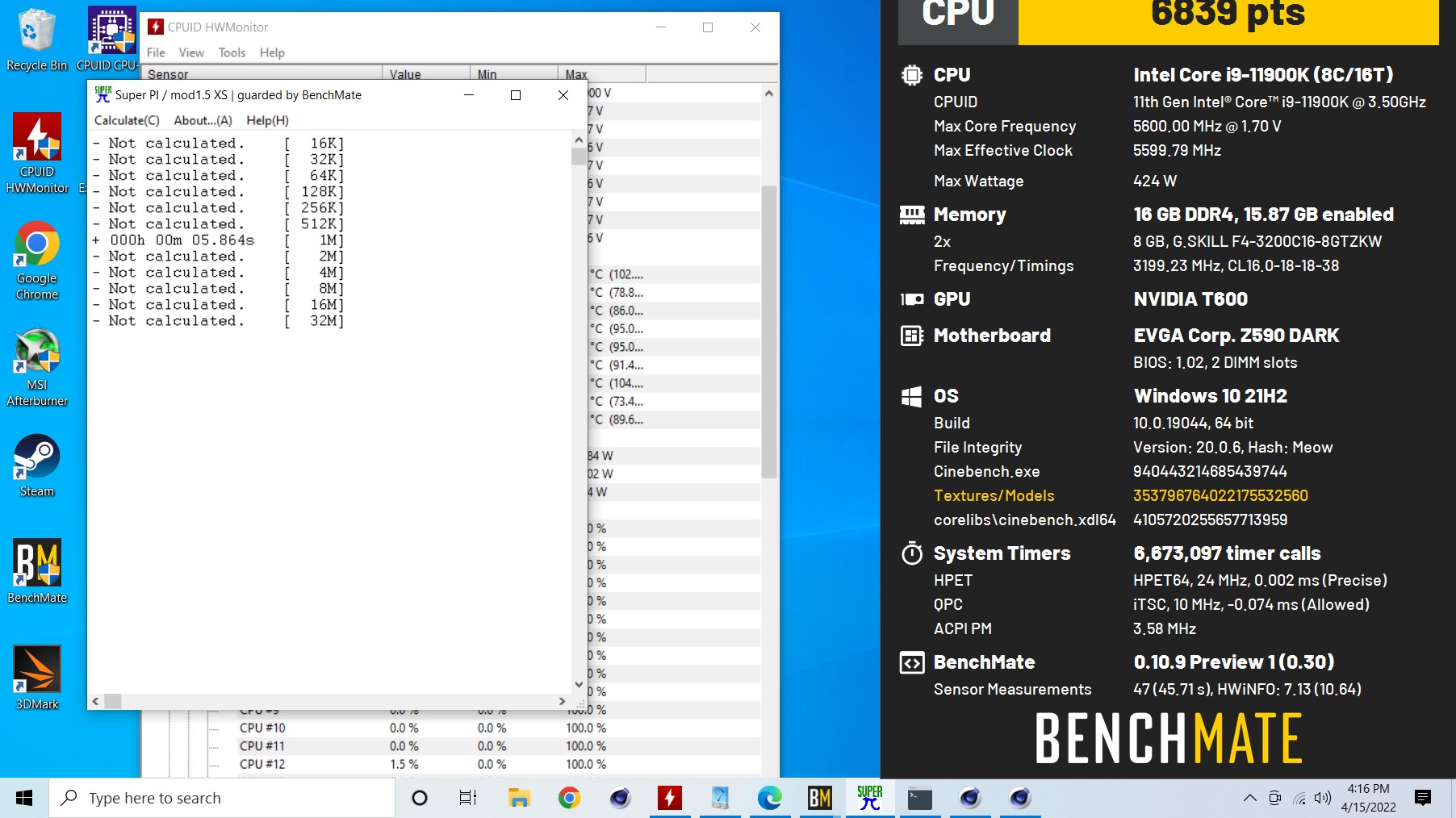Open the Windows Start menu
This screenshot has width=1456, height=818.
tap(24, 798)
